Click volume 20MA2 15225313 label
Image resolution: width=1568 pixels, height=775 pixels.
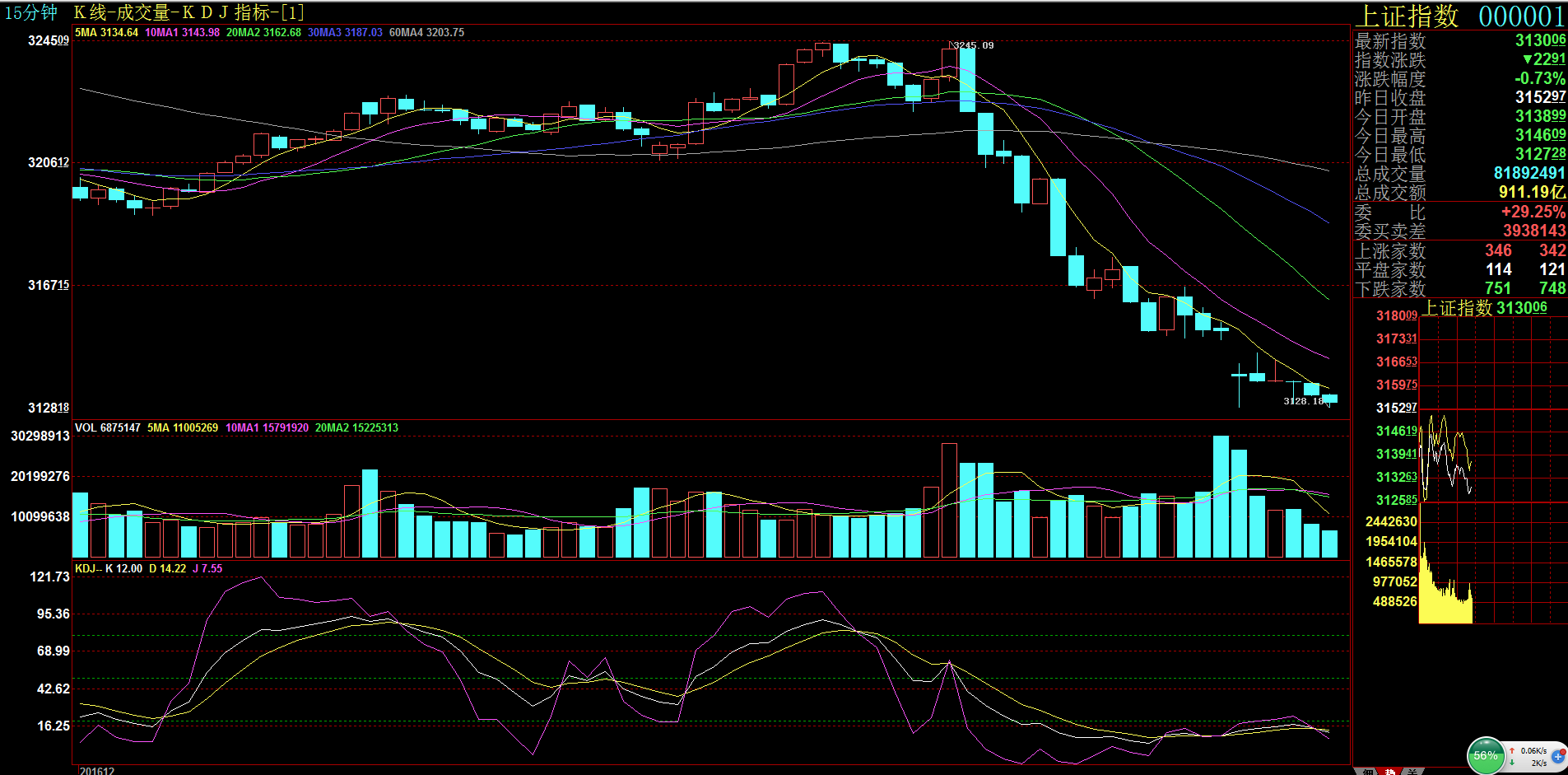click(356, 428)
